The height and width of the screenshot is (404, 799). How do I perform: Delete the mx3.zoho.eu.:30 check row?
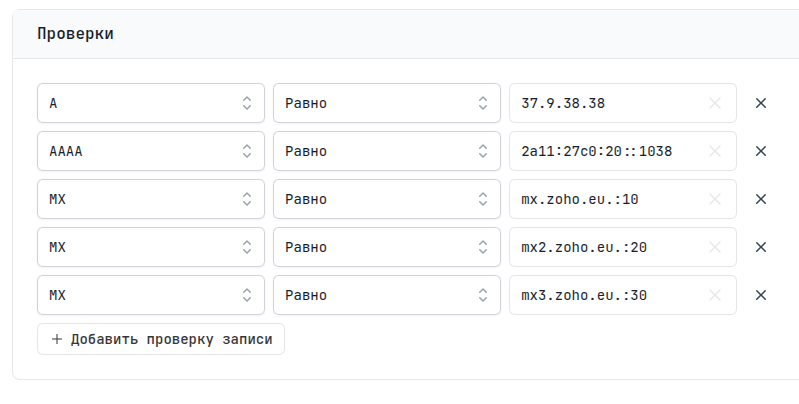(x=760, y=295)
